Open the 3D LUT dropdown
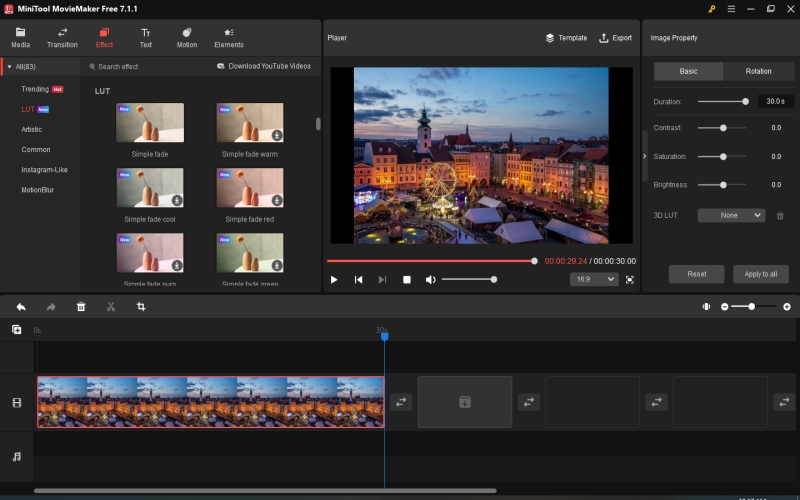The image size is (800, 500). coord(731,215)
